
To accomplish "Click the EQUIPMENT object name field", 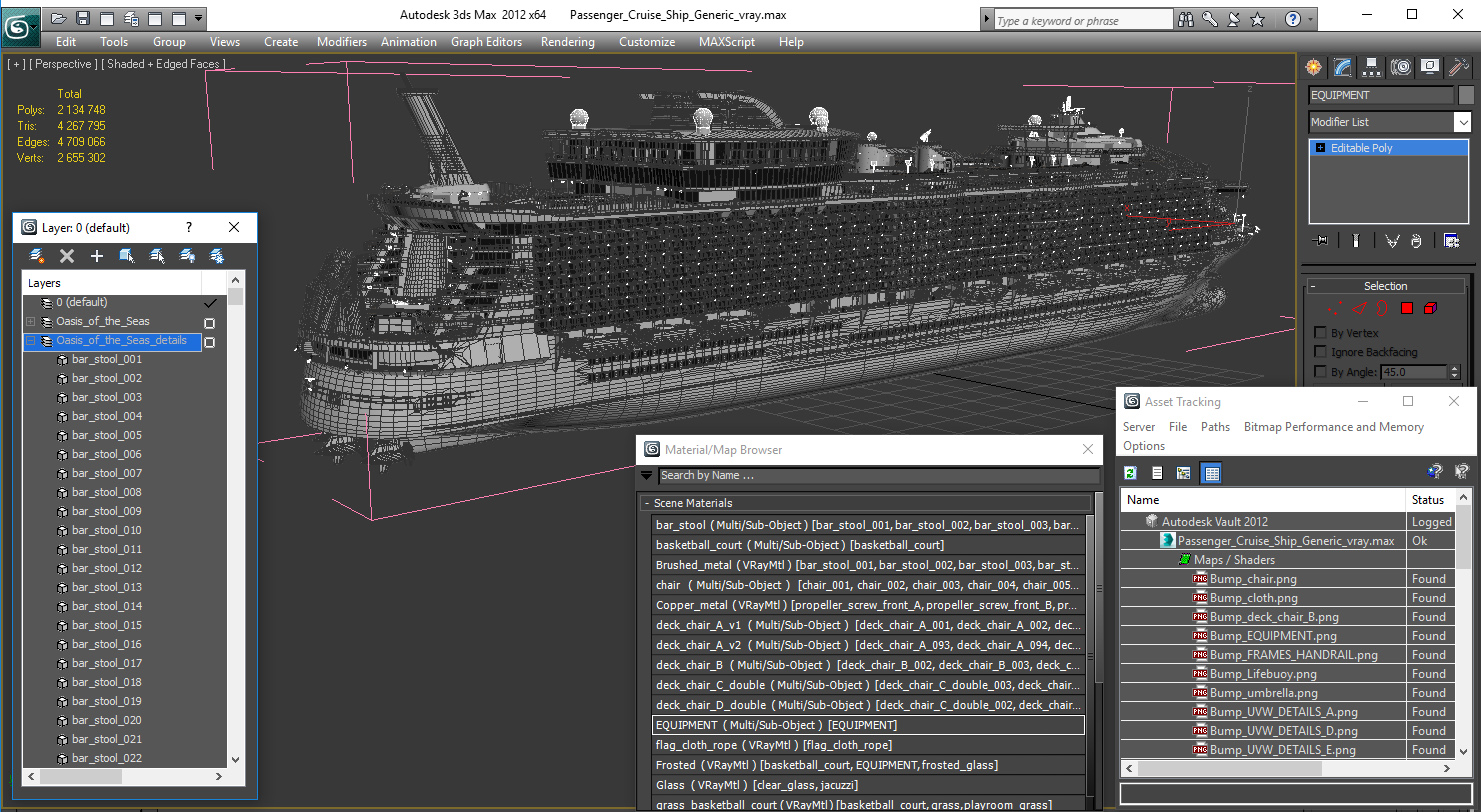I will pyautogui.click(x=1381, y=95).
